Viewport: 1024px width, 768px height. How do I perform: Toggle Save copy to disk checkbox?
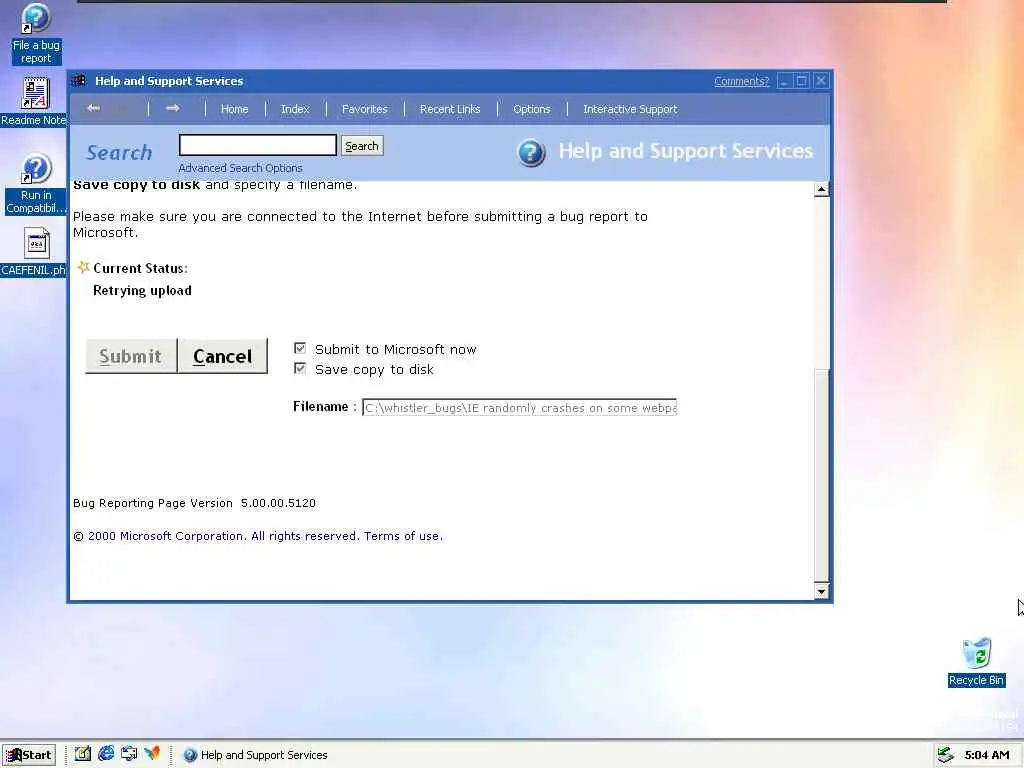(x=300, y=368)
